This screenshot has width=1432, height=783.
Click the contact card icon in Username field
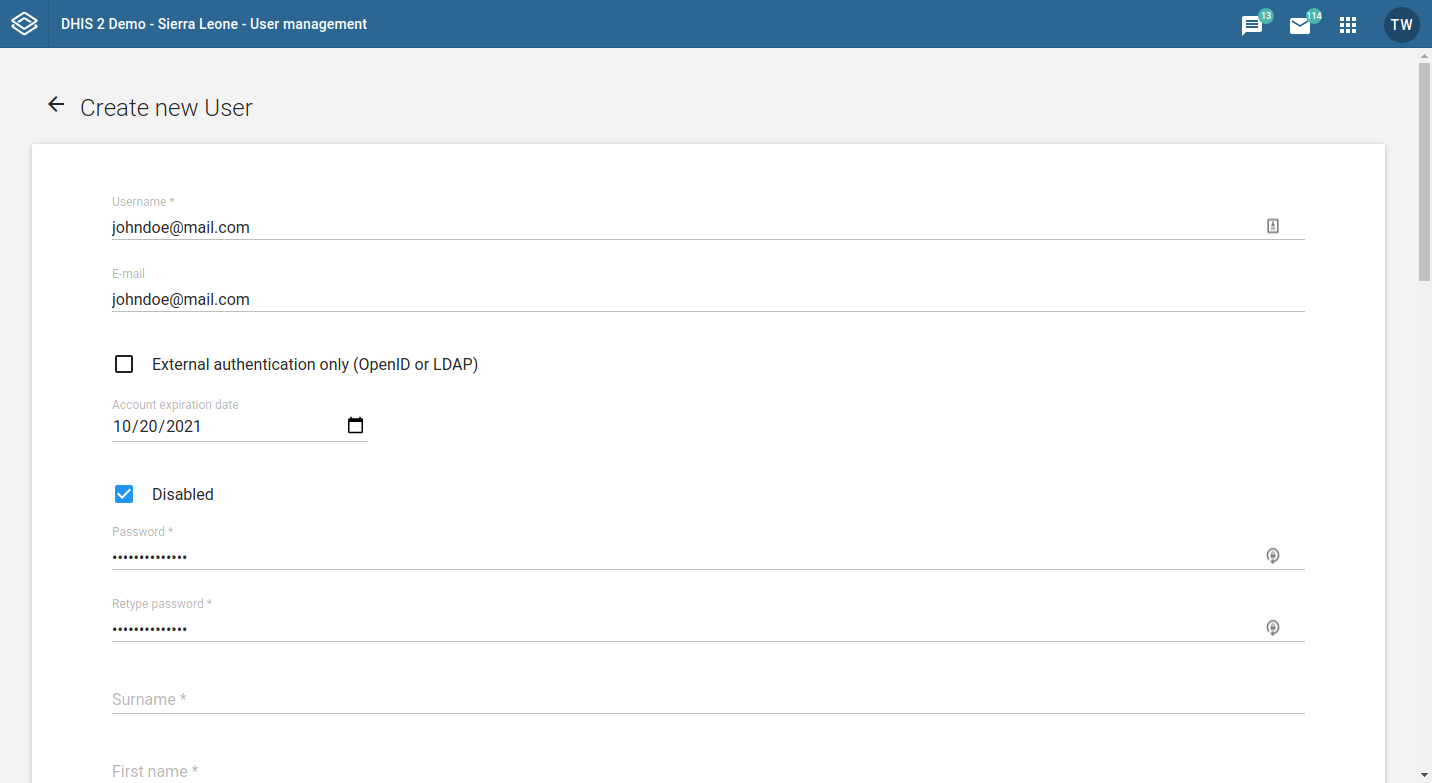coord(1273,226)
